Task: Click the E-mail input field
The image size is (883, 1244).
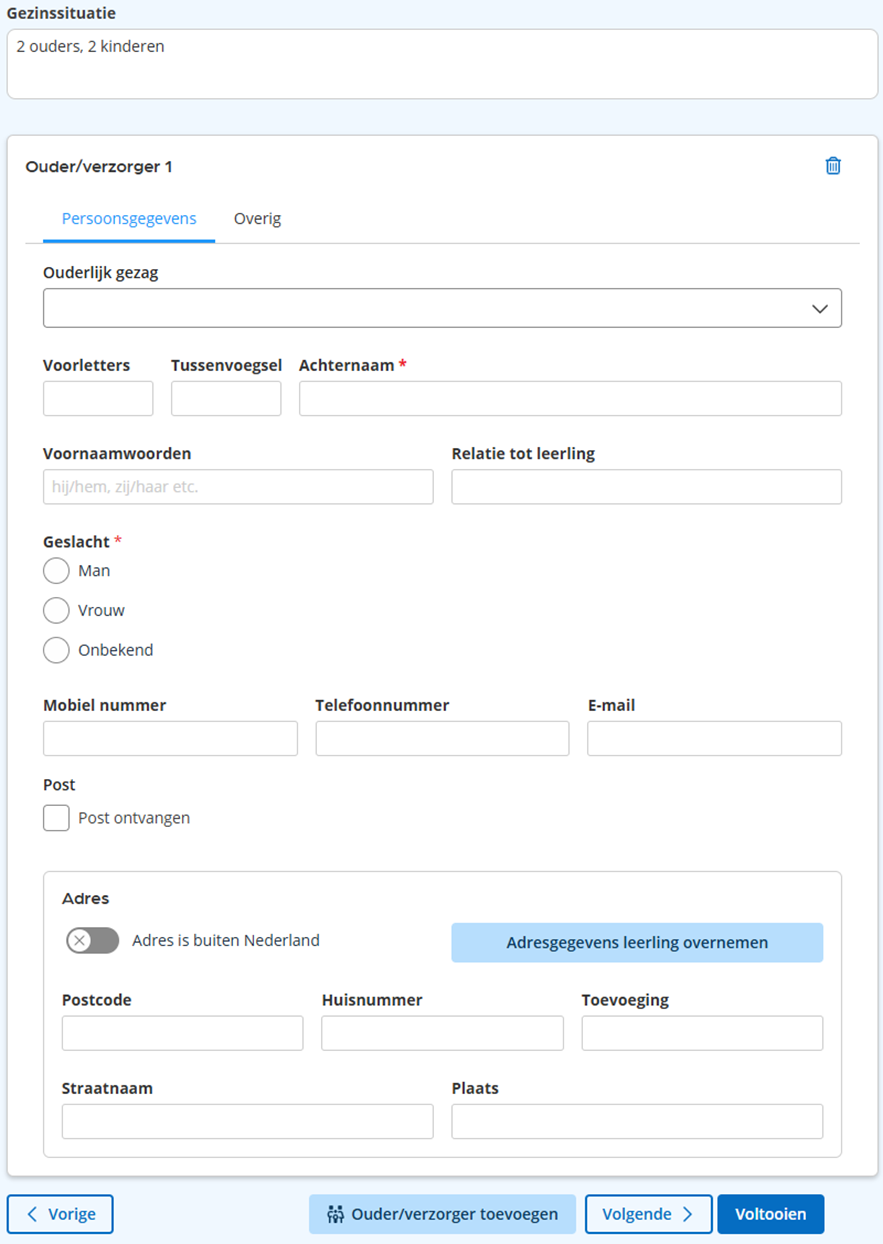Action: [714, 739]
